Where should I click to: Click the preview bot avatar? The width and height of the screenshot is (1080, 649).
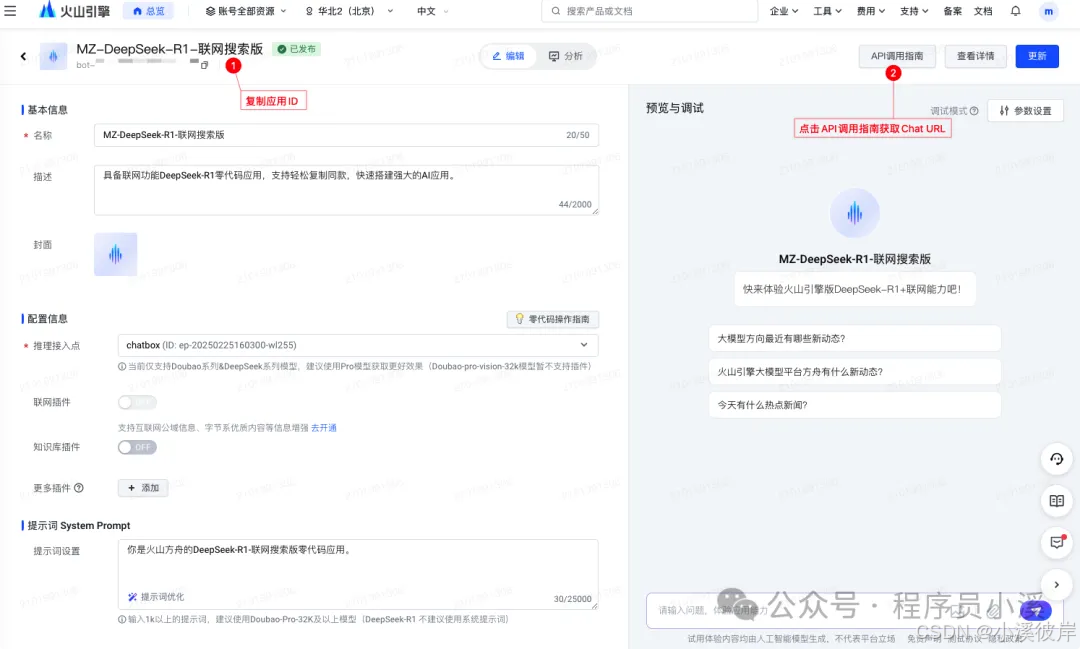tap(855, 214)
